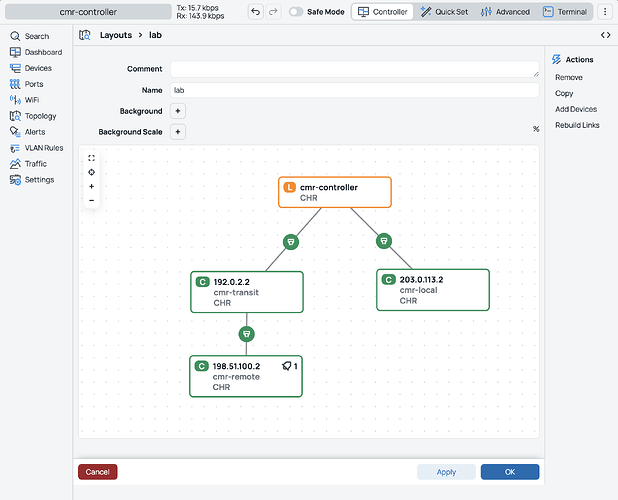Image resolution: width=618 pixels, height=500 pixels.
Task: Click the Apply button
Action: [x=446, y=472]
